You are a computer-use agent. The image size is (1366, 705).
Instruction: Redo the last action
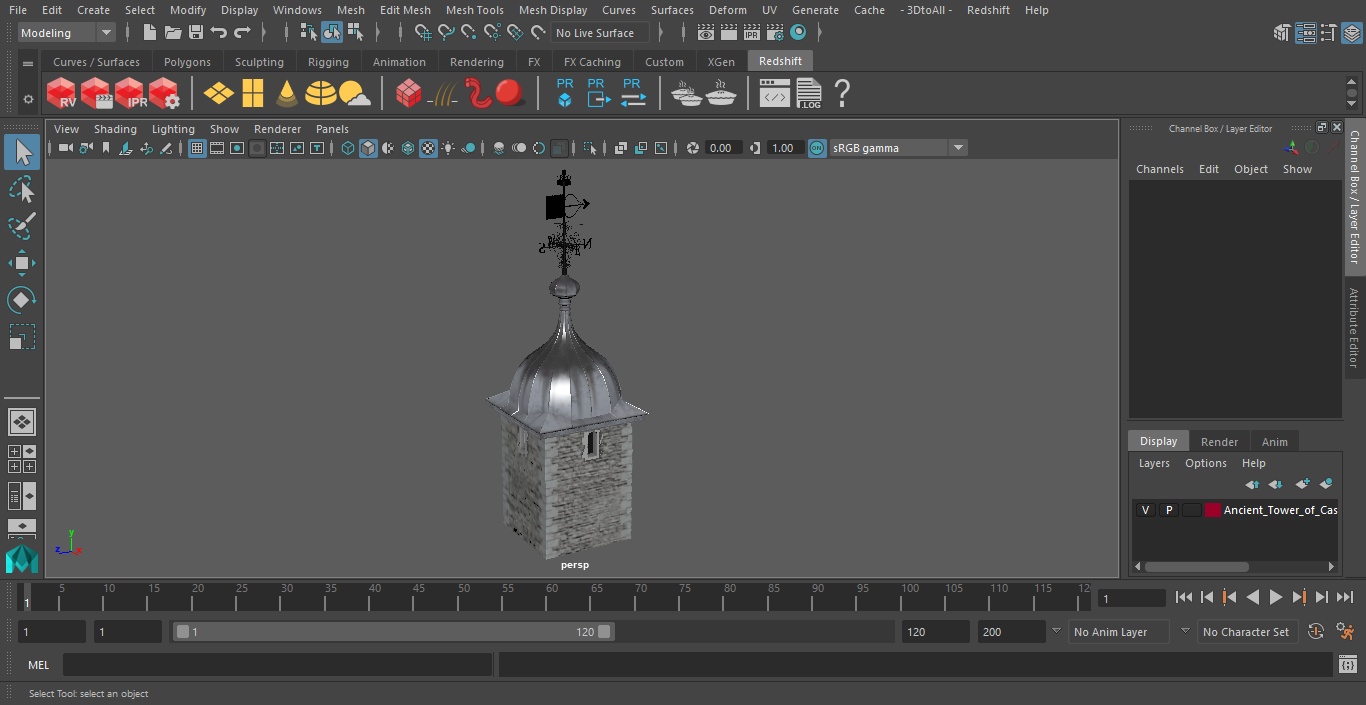point(242,33)
